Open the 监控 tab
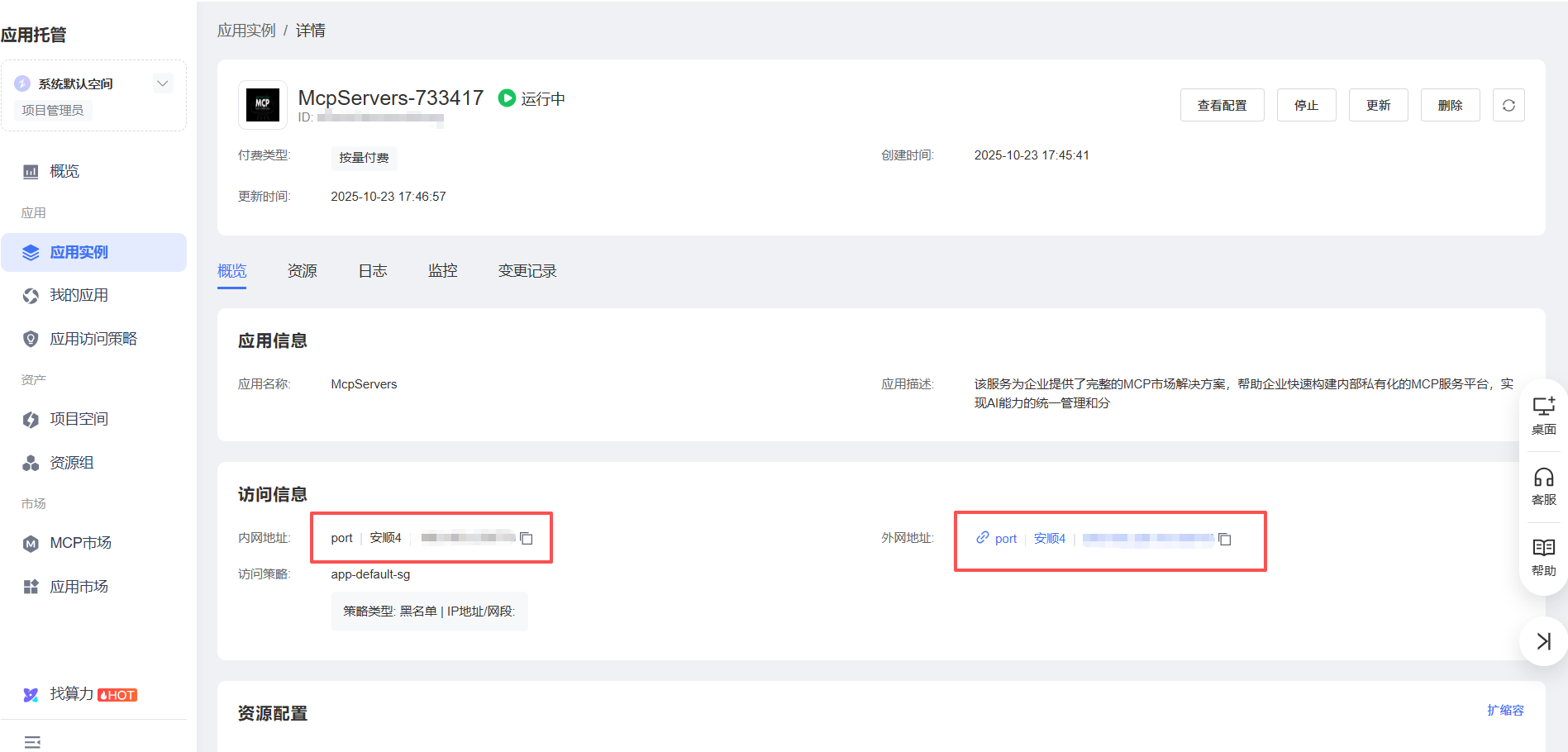This screenshot has height=752, width=1568. (442, 271)
